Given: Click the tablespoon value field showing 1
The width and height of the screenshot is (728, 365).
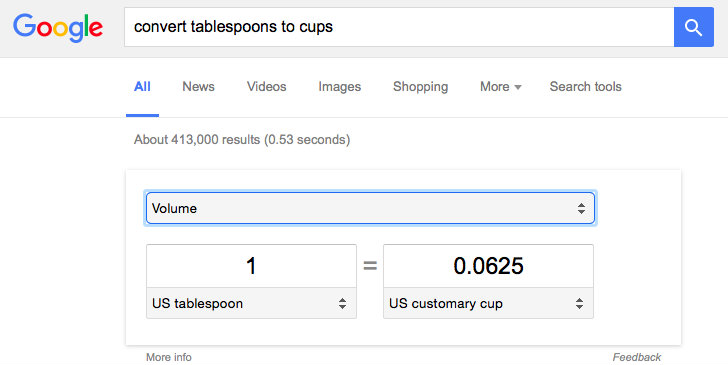Looking at the screenshot, I should tap(251, 266).
